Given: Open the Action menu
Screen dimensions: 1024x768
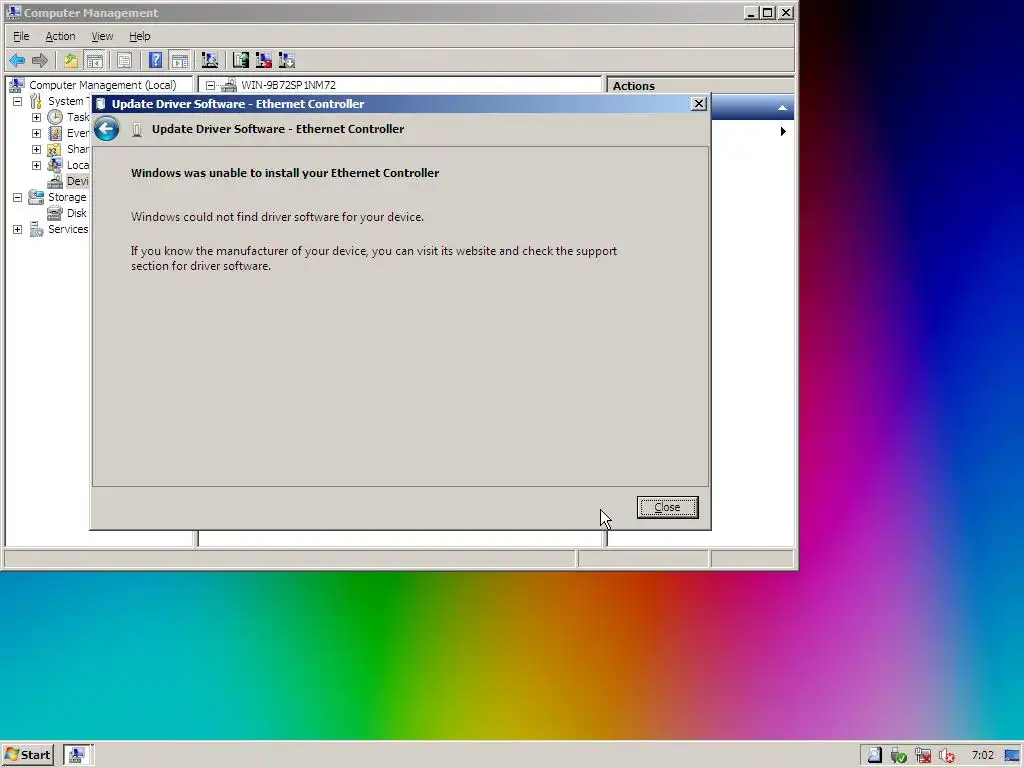Looking at the screenshot, I should point(60,36).
